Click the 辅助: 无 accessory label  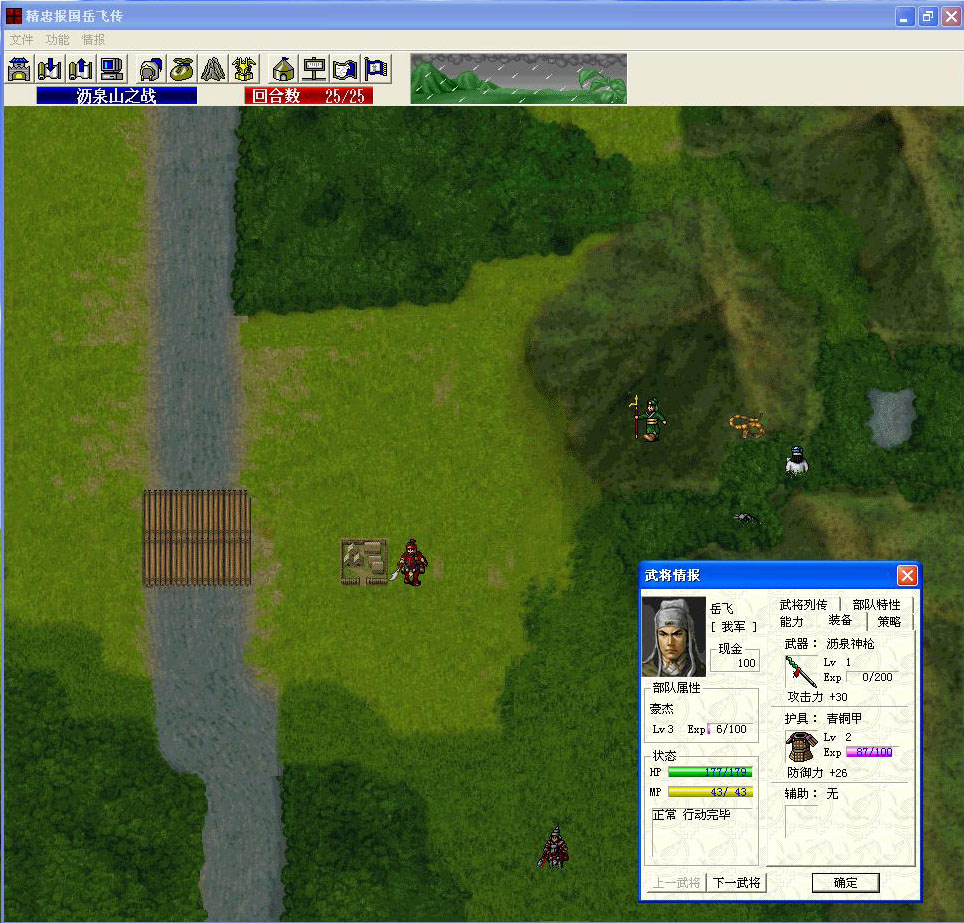click(x=812, y=793)
